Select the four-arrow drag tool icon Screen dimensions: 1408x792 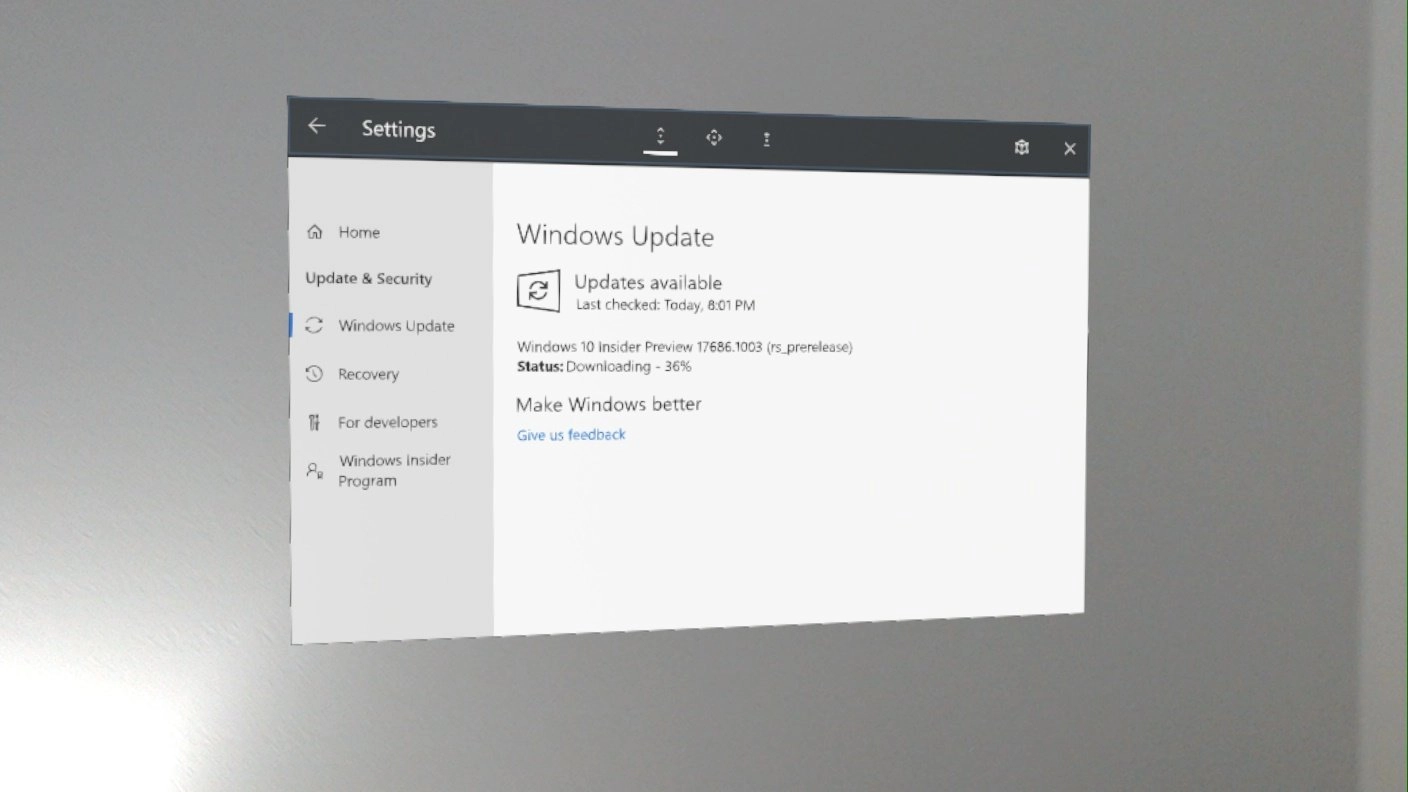coord(714,138)
